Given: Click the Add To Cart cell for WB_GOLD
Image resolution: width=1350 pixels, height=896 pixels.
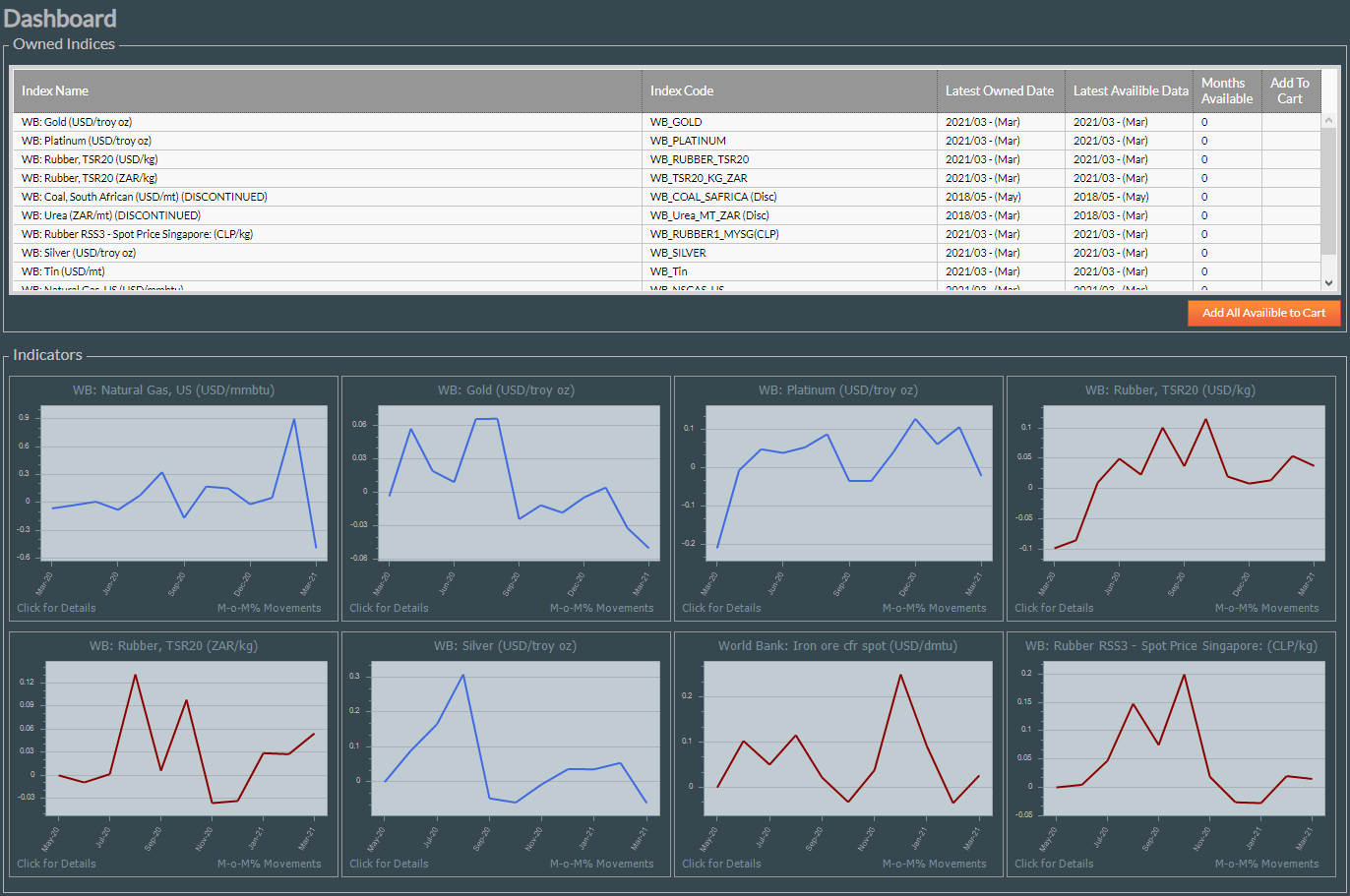Looking at the screenshot, I should click(x=1290, y=122).
